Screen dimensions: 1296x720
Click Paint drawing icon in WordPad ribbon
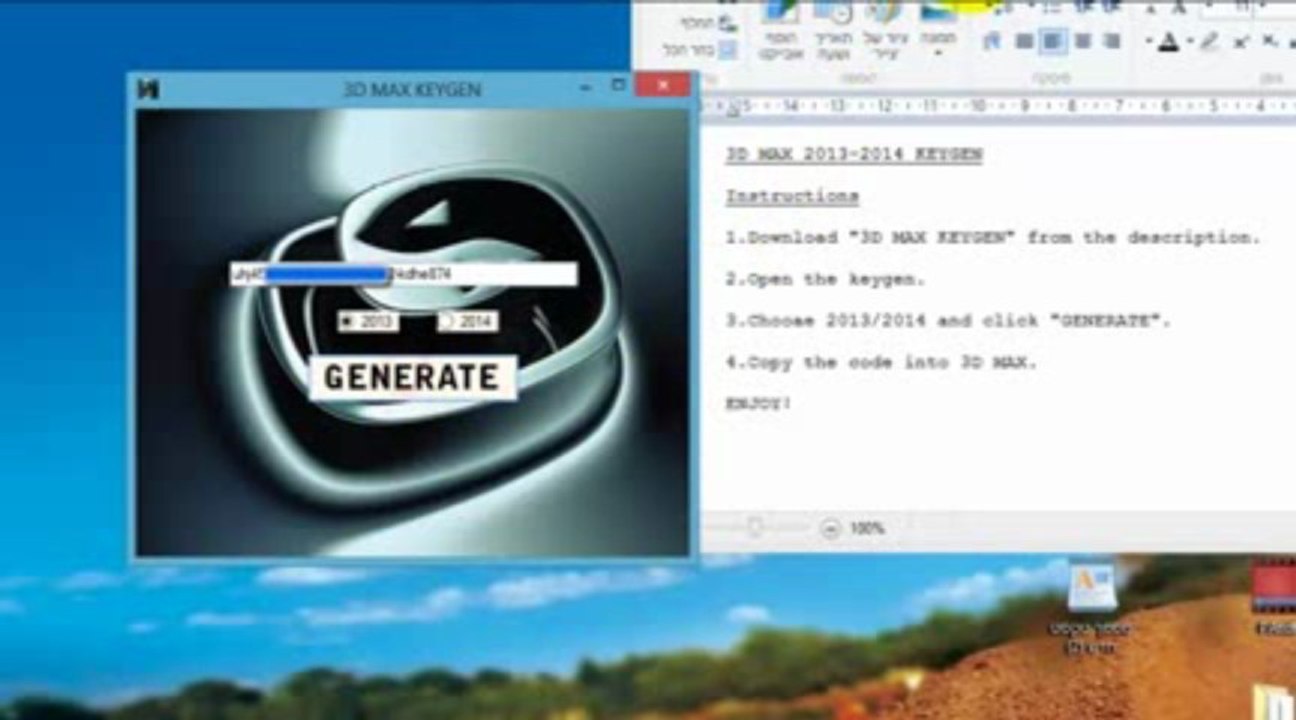point(883,12)
